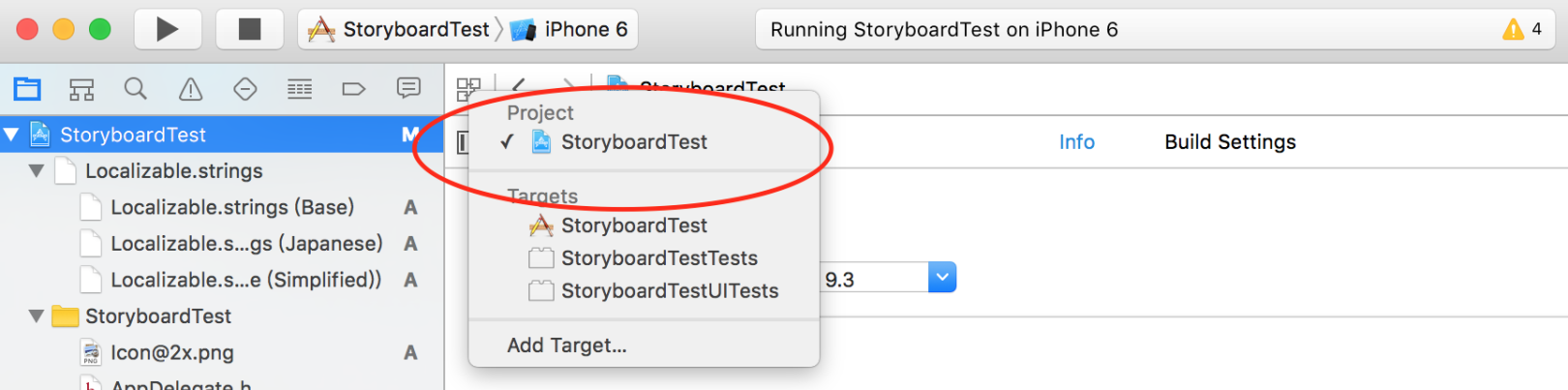Open the Debug navigator icon
This screenshot has height=390, width=1568.
pyautogui.click(x=299, y=90)
